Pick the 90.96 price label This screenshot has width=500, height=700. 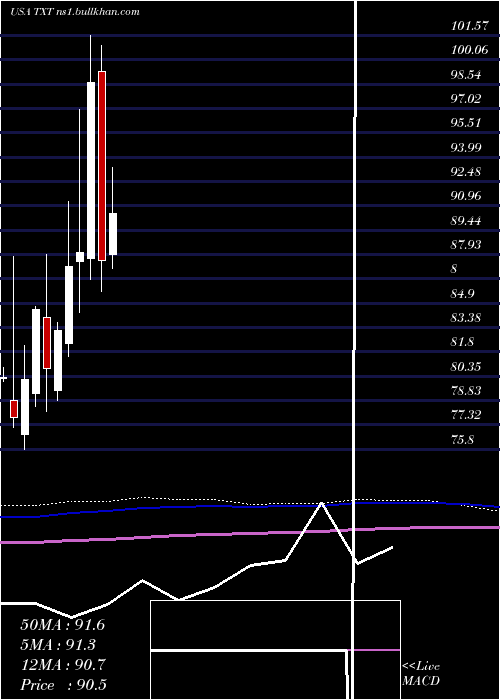click(x=466, y=196)
